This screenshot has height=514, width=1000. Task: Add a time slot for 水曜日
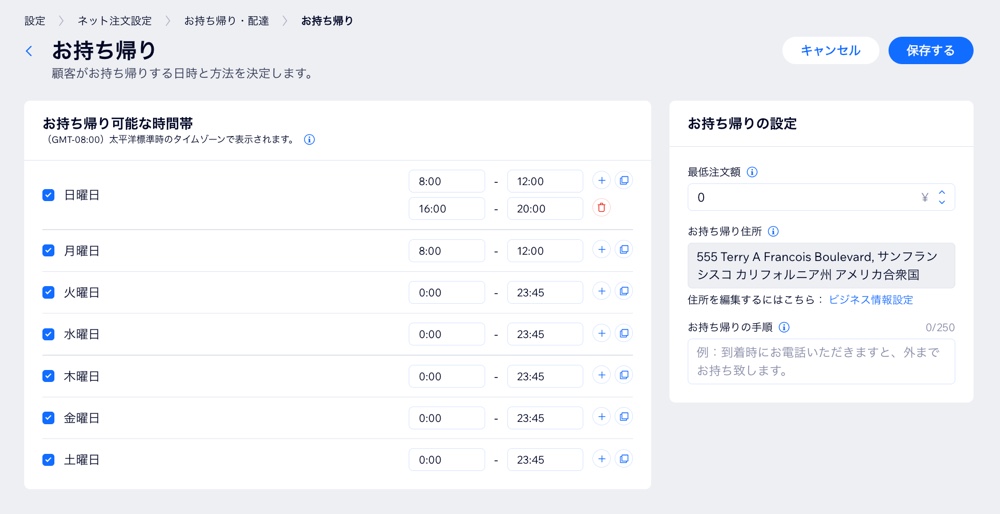pos(601,334)
